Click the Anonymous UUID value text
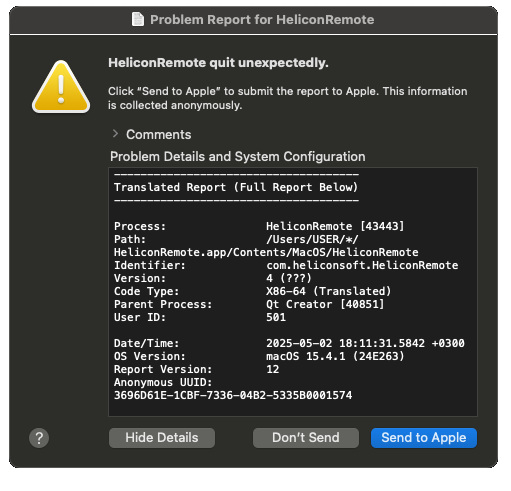The height and width of the screenshot is (491, 511). (233, 395)
